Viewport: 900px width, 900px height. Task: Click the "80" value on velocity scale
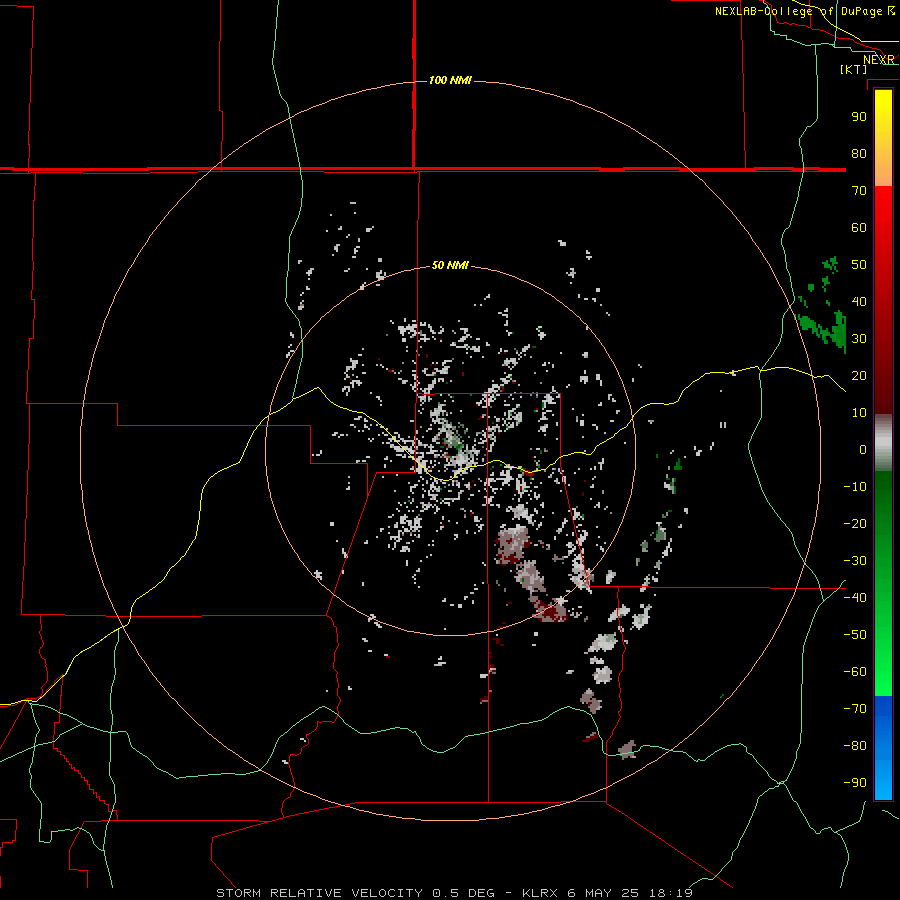pos(859,153)
